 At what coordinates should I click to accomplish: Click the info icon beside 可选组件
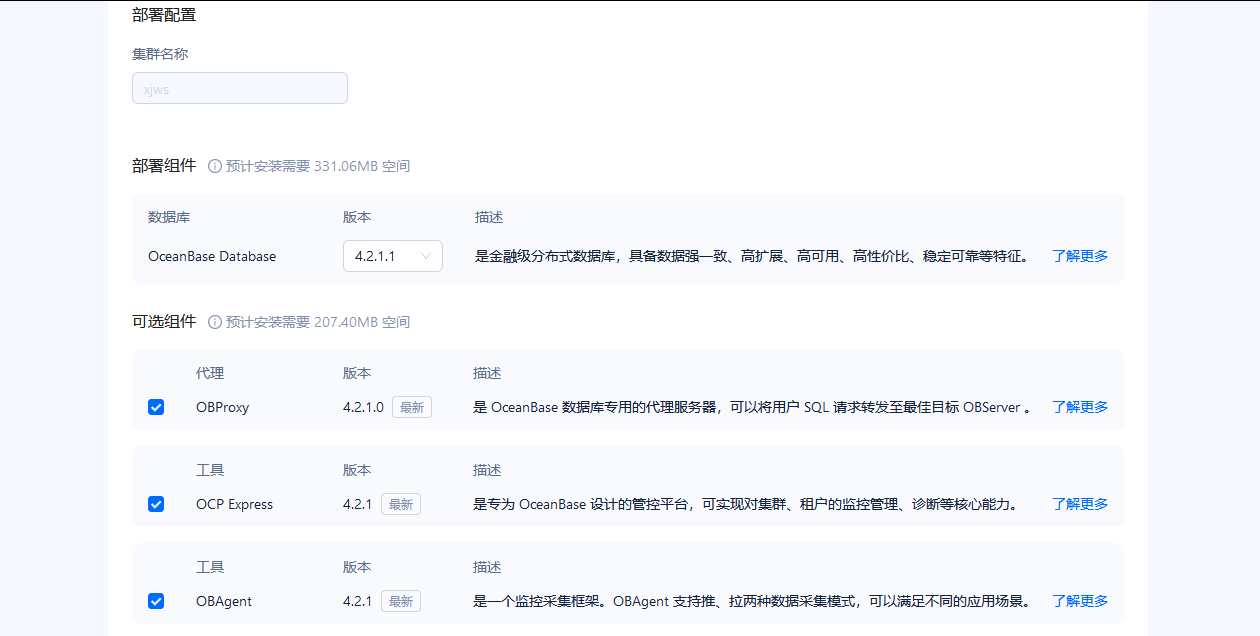[215, 322]
